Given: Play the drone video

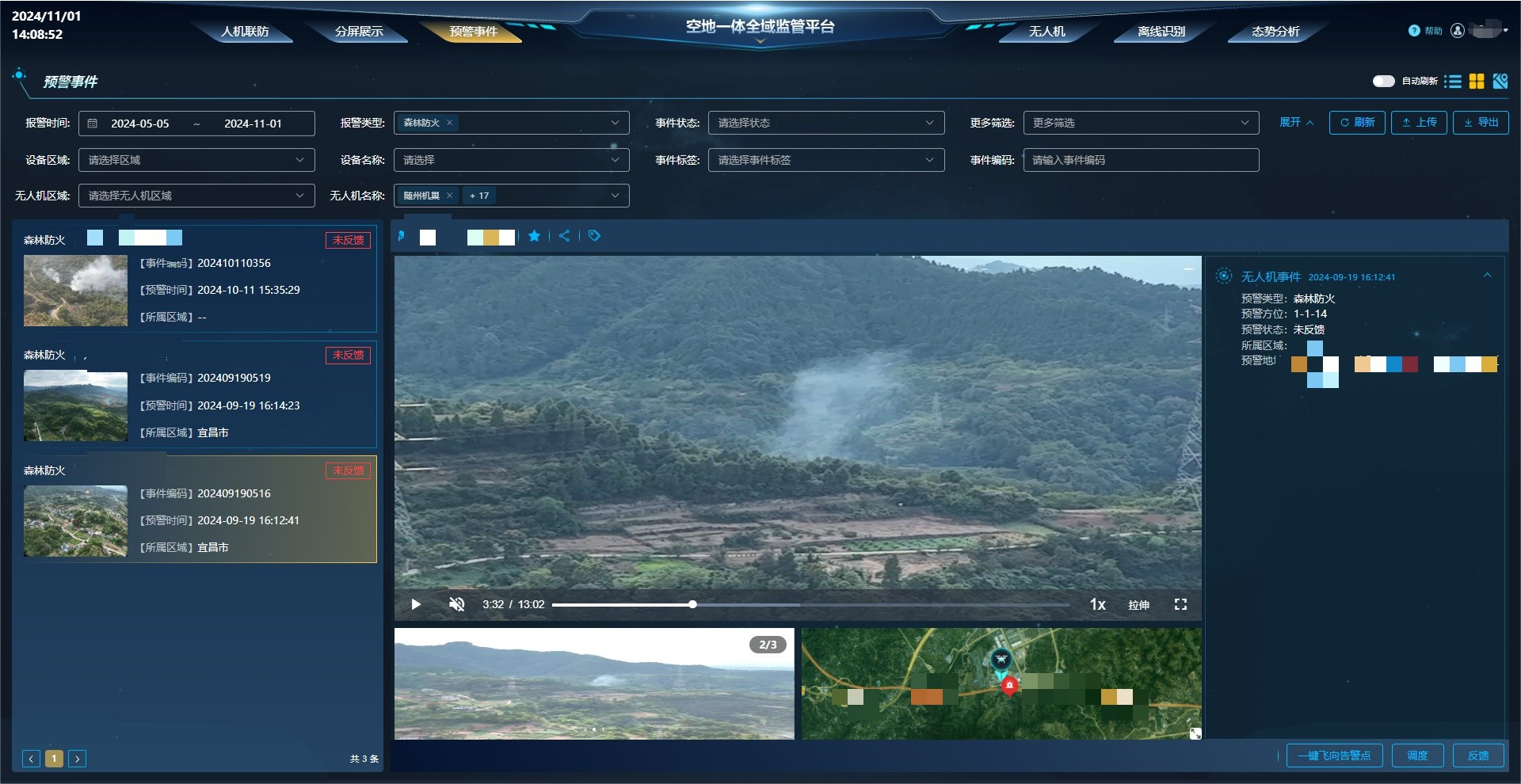Looking at the screenshot, I should (x=416, y=604).
